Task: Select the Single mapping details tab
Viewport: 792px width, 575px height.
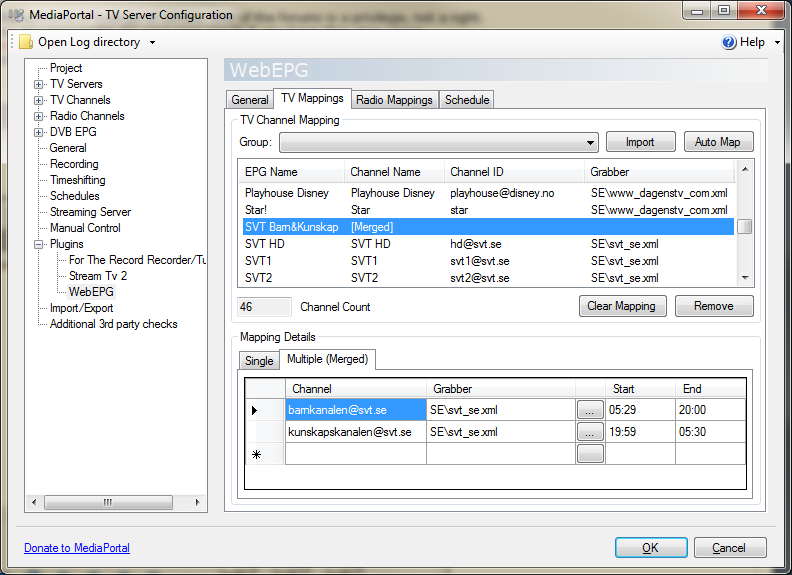Action: coord(259,361)
